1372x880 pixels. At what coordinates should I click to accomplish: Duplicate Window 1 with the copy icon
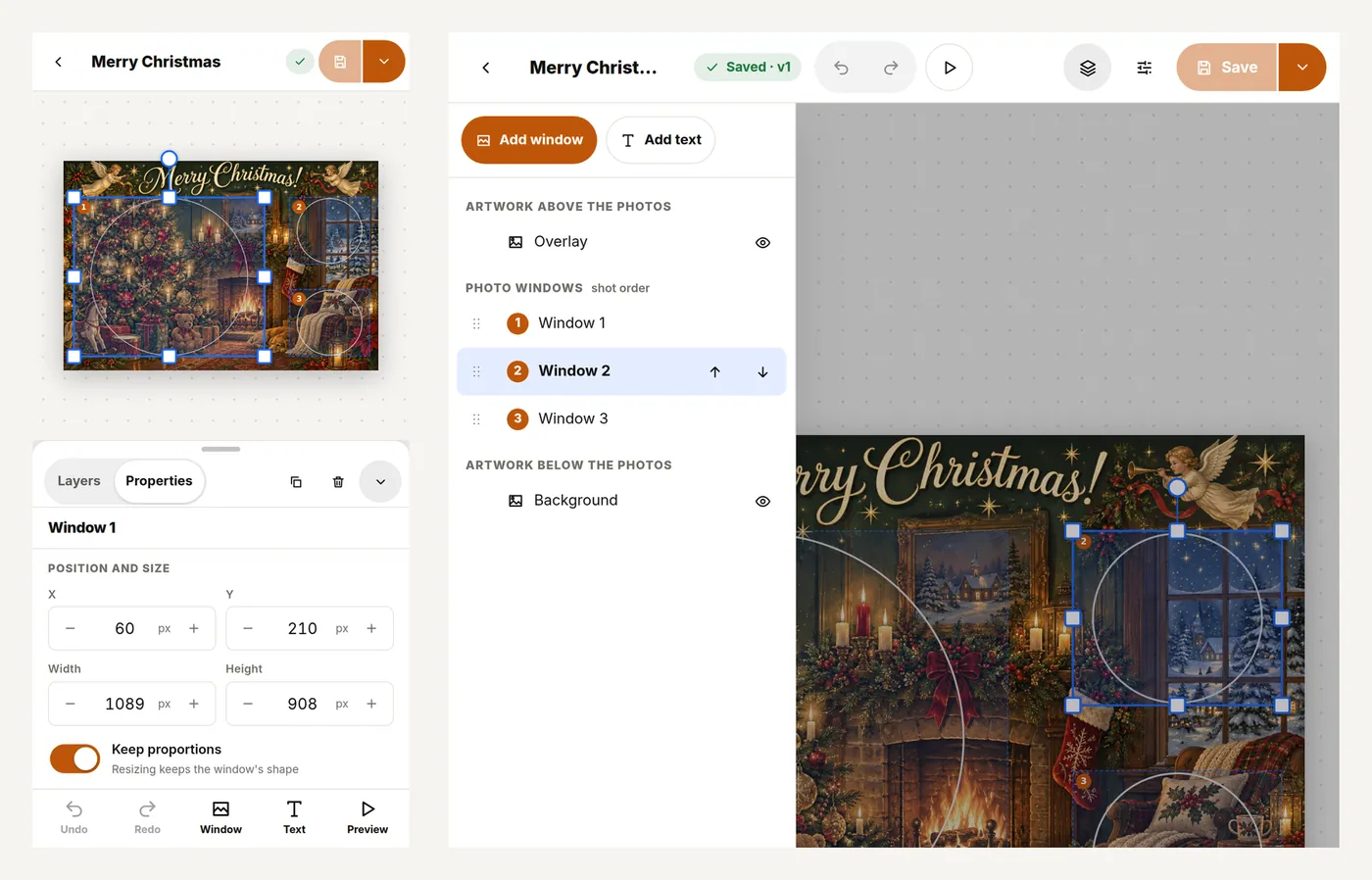tap(296, 482)
